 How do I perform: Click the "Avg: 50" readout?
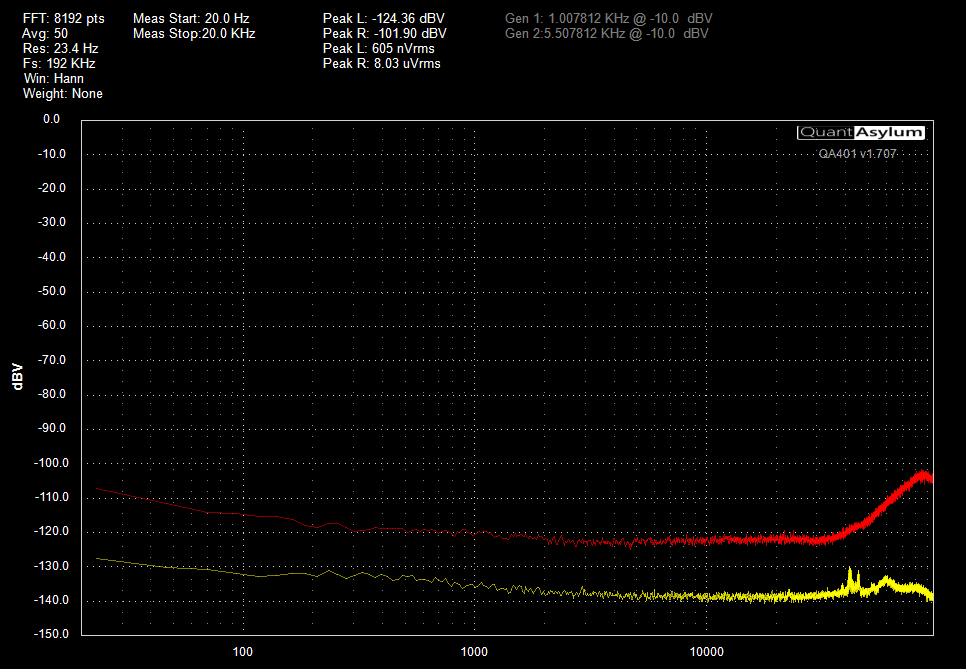pyautogui.click(x=45, y=33)
